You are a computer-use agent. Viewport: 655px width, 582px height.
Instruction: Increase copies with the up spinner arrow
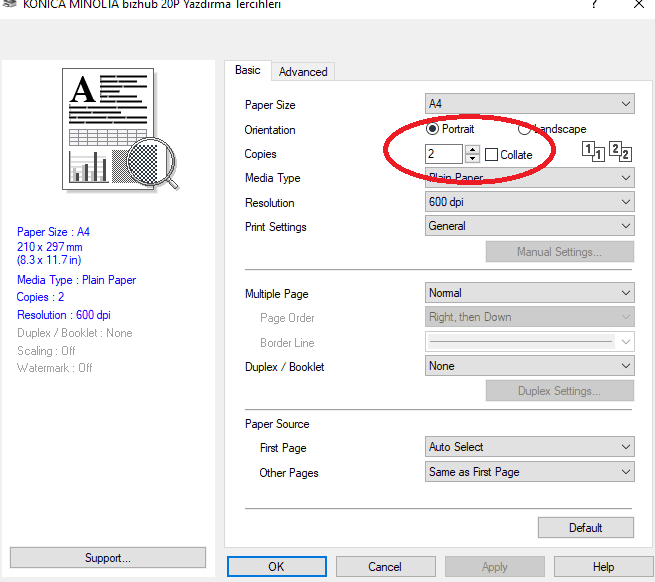[473, 149]
